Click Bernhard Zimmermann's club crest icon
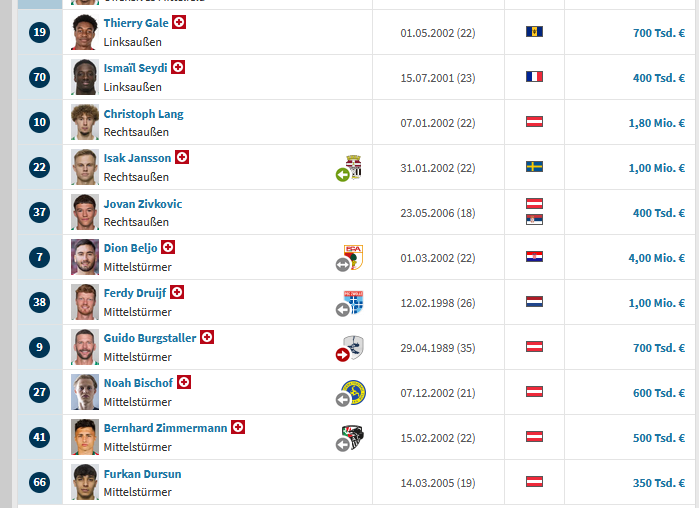 point(352,437)
